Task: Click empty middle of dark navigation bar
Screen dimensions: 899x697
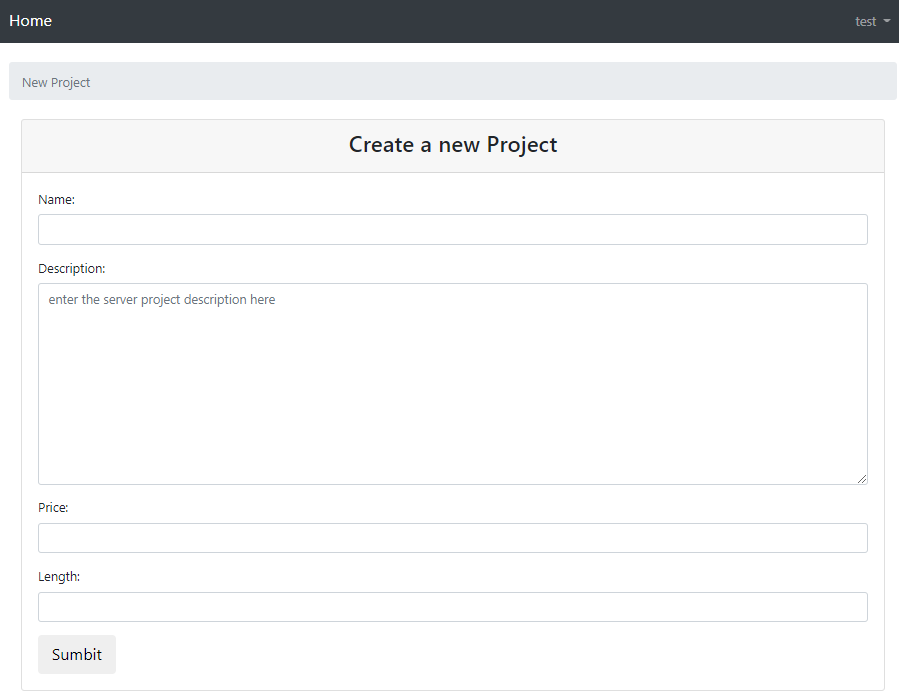Action: click(x=450, y=21)
